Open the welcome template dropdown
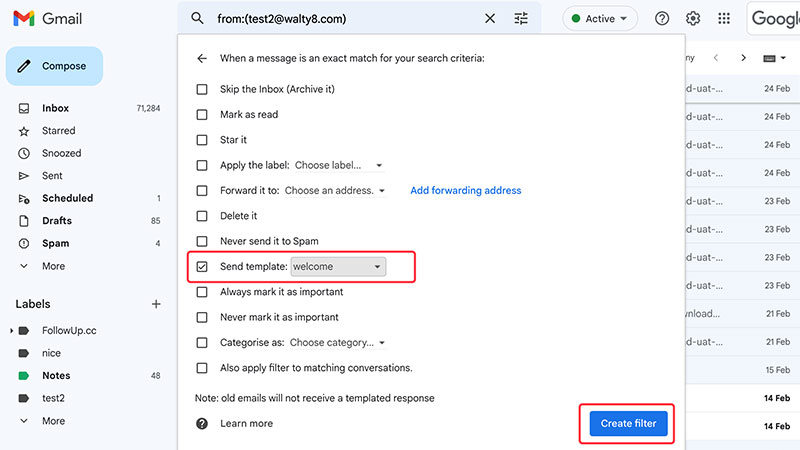 point(338,267)
